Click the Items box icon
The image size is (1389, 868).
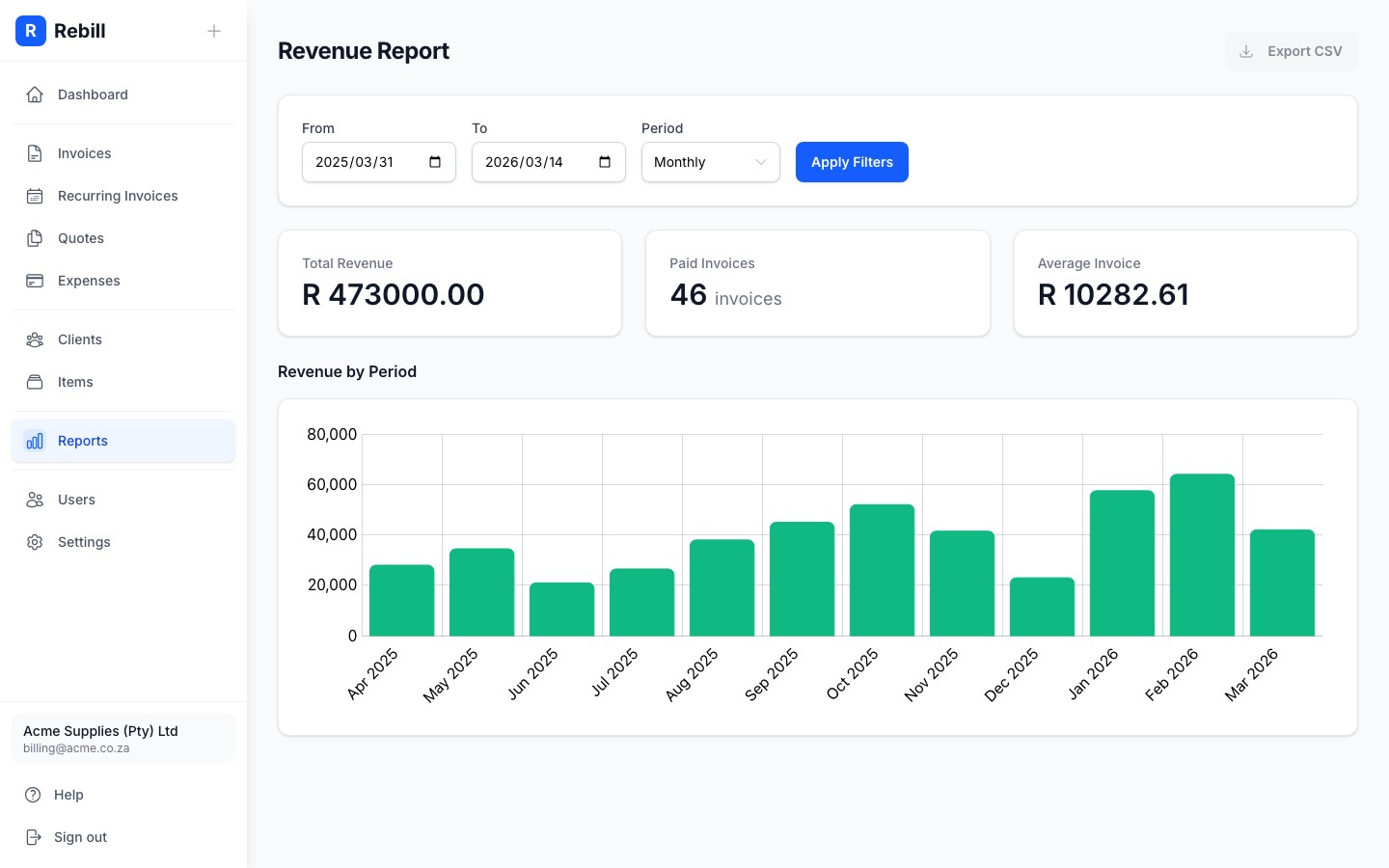point(35,382)
